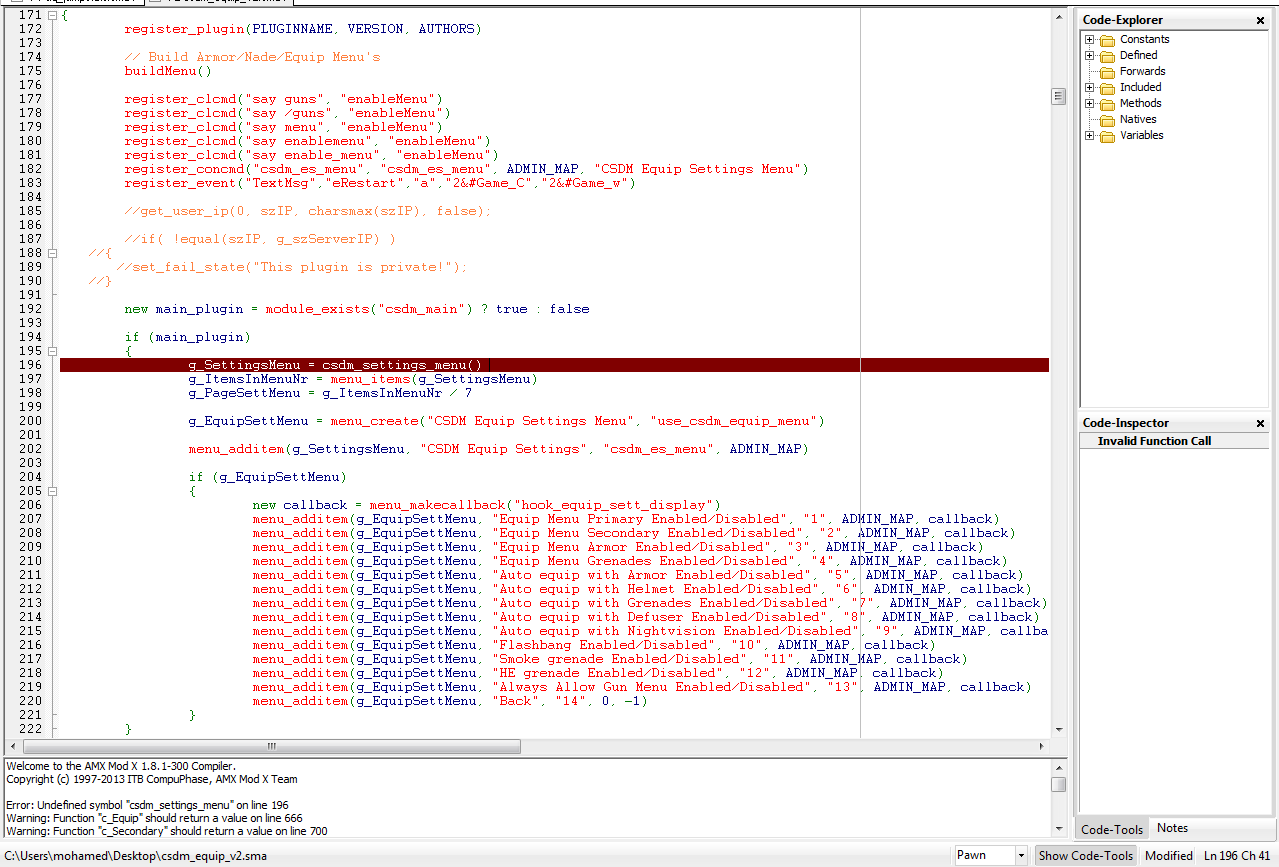
Task: Select the Forwards label in Code-Explorer
Action: 1142,72
